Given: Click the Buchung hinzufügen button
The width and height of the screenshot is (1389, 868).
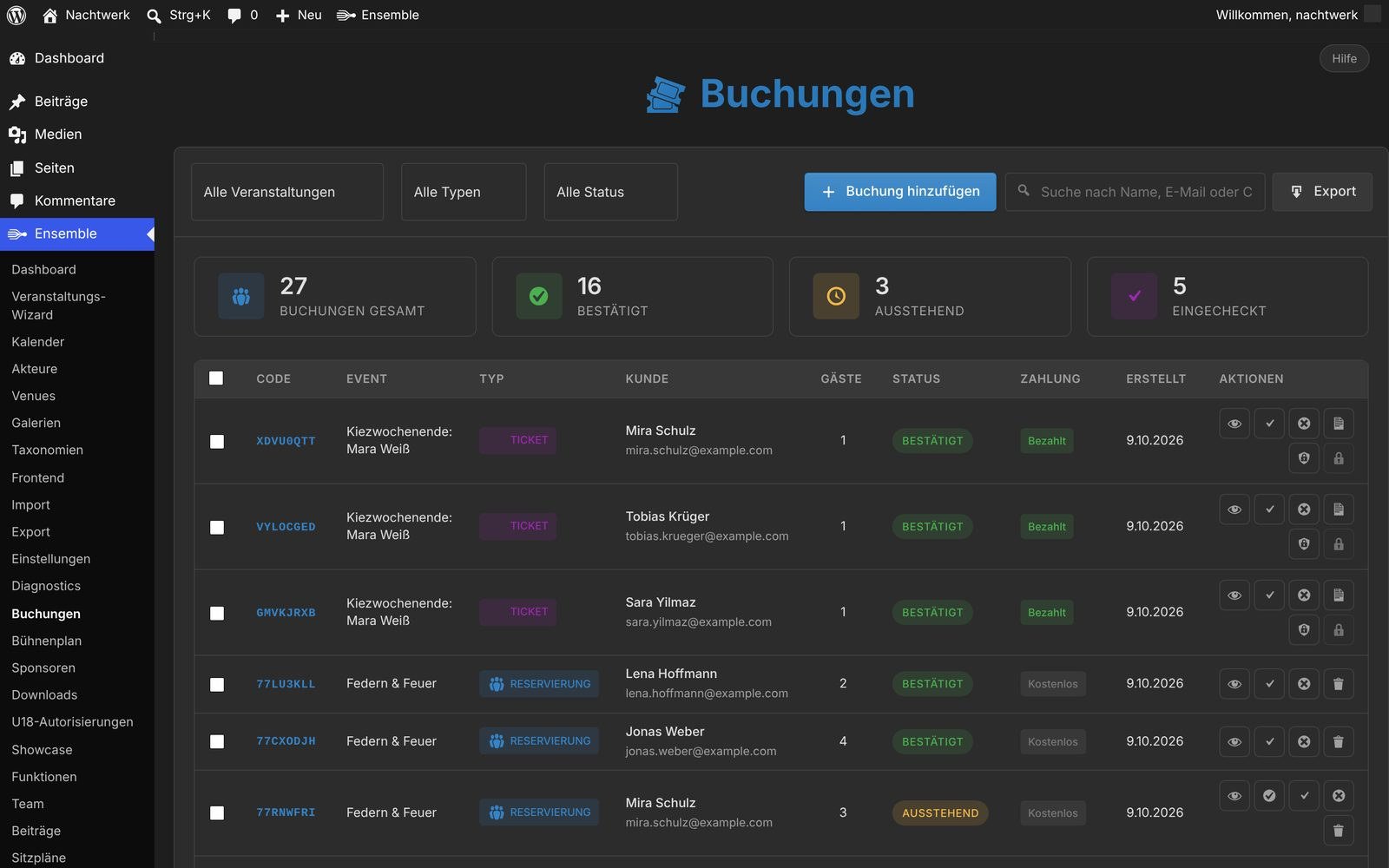Looking at the screenshot, I should (900, 192).
